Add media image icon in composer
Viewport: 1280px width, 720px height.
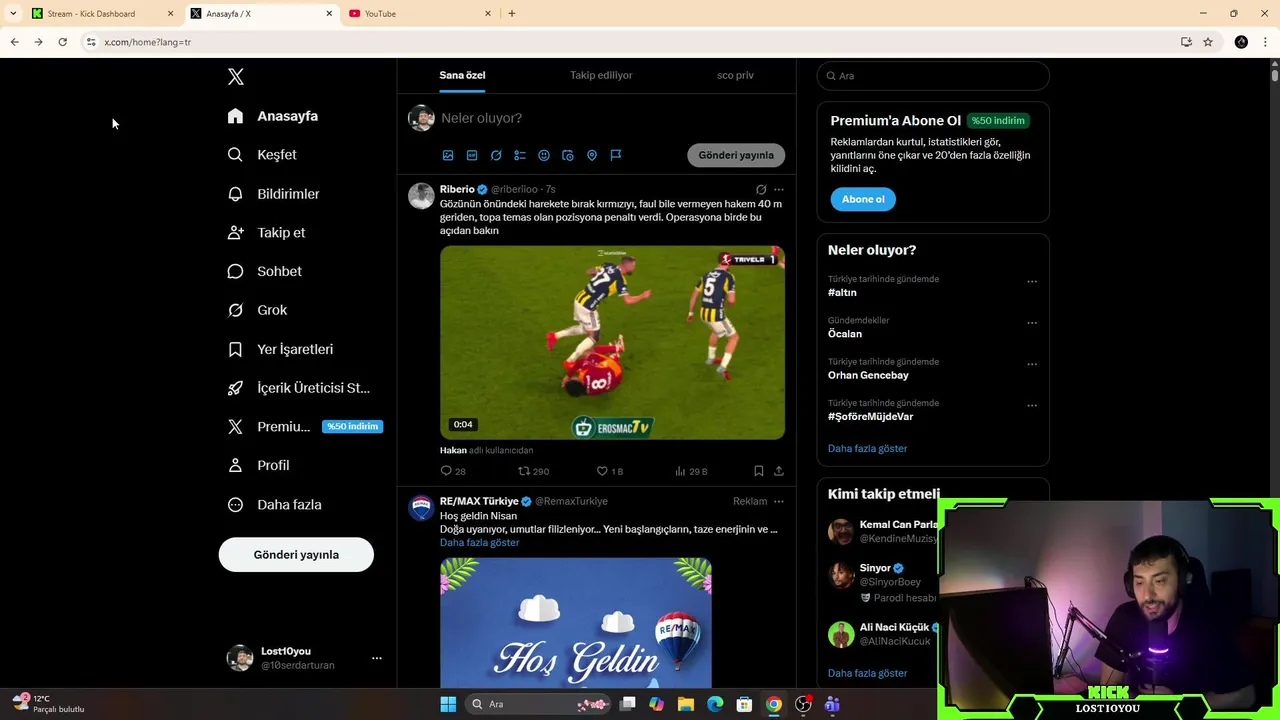(448, 155)
